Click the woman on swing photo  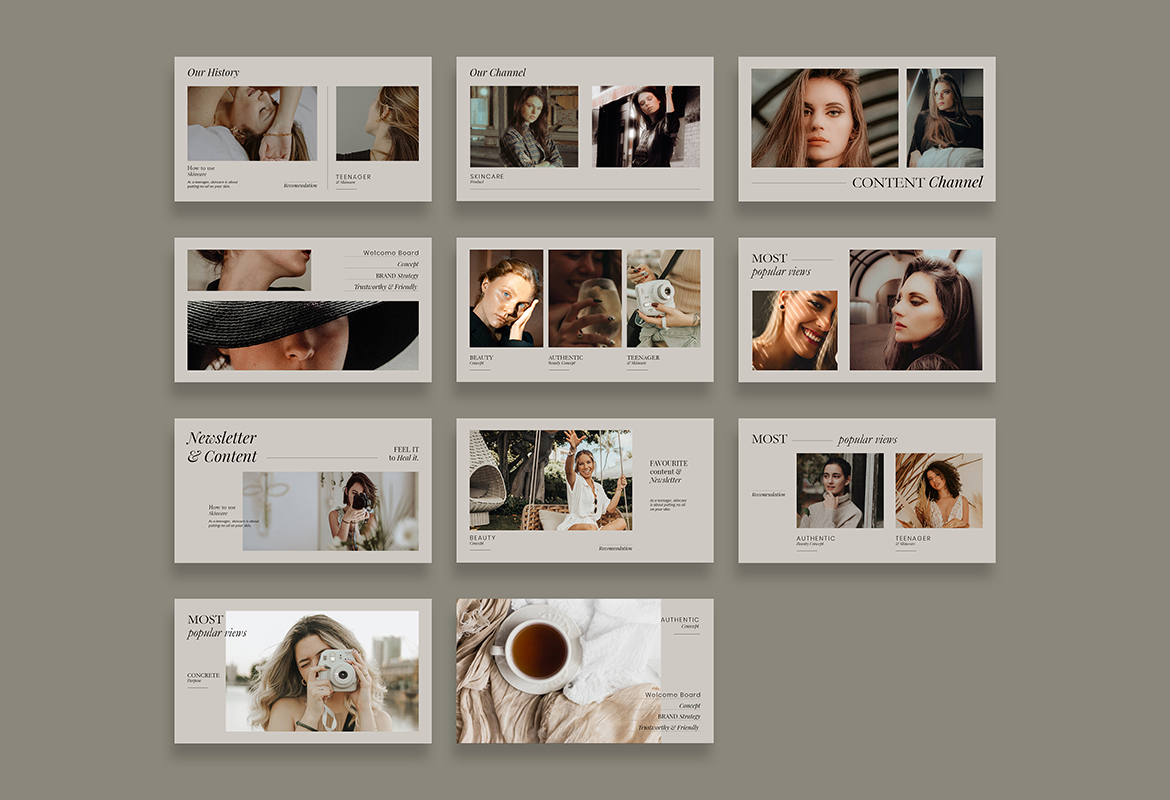(x=550, y=480)
